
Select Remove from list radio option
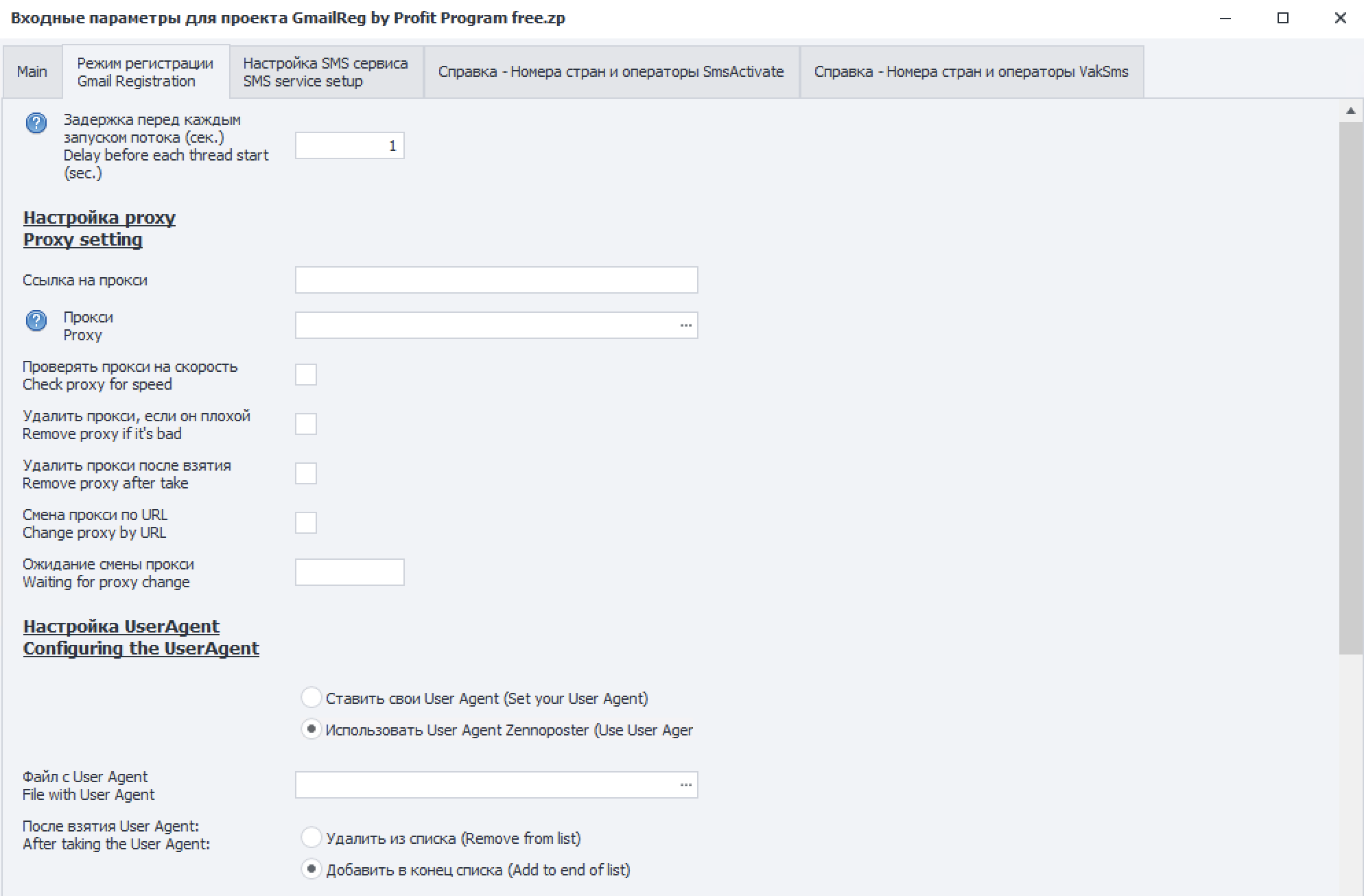(x=311, y=838)
